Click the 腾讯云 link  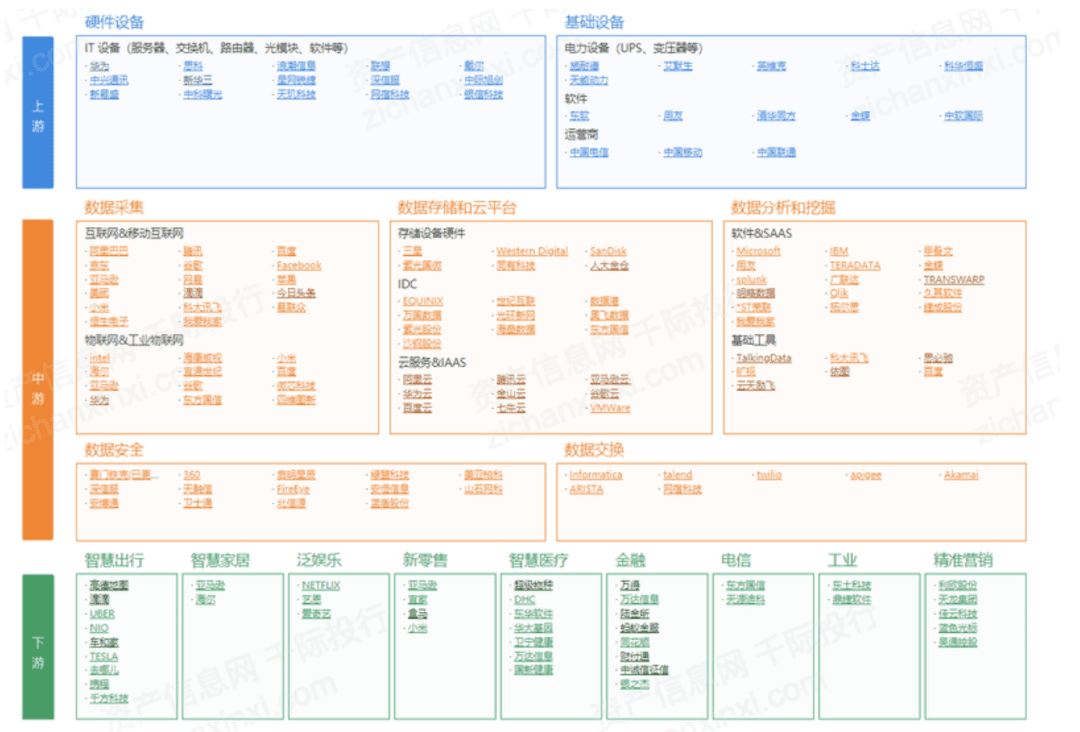(x=511, y=380)
